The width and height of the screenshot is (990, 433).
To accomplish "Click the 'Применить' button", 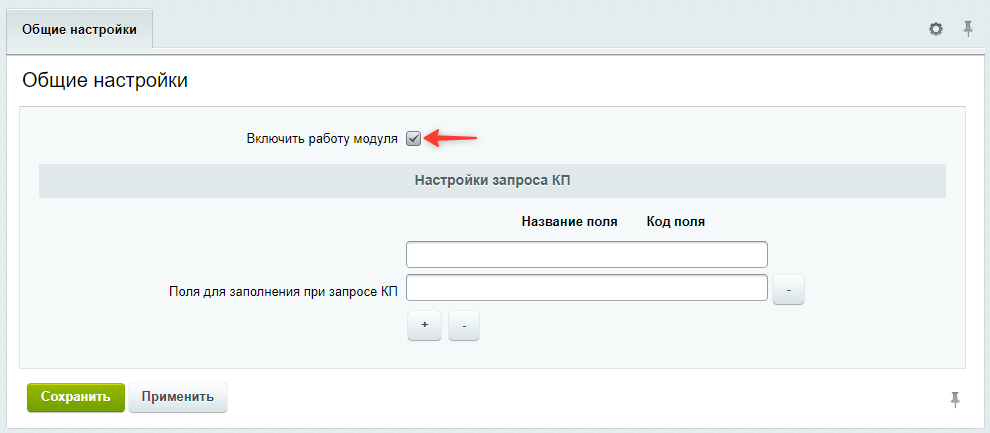I will (x=177, y=397).
